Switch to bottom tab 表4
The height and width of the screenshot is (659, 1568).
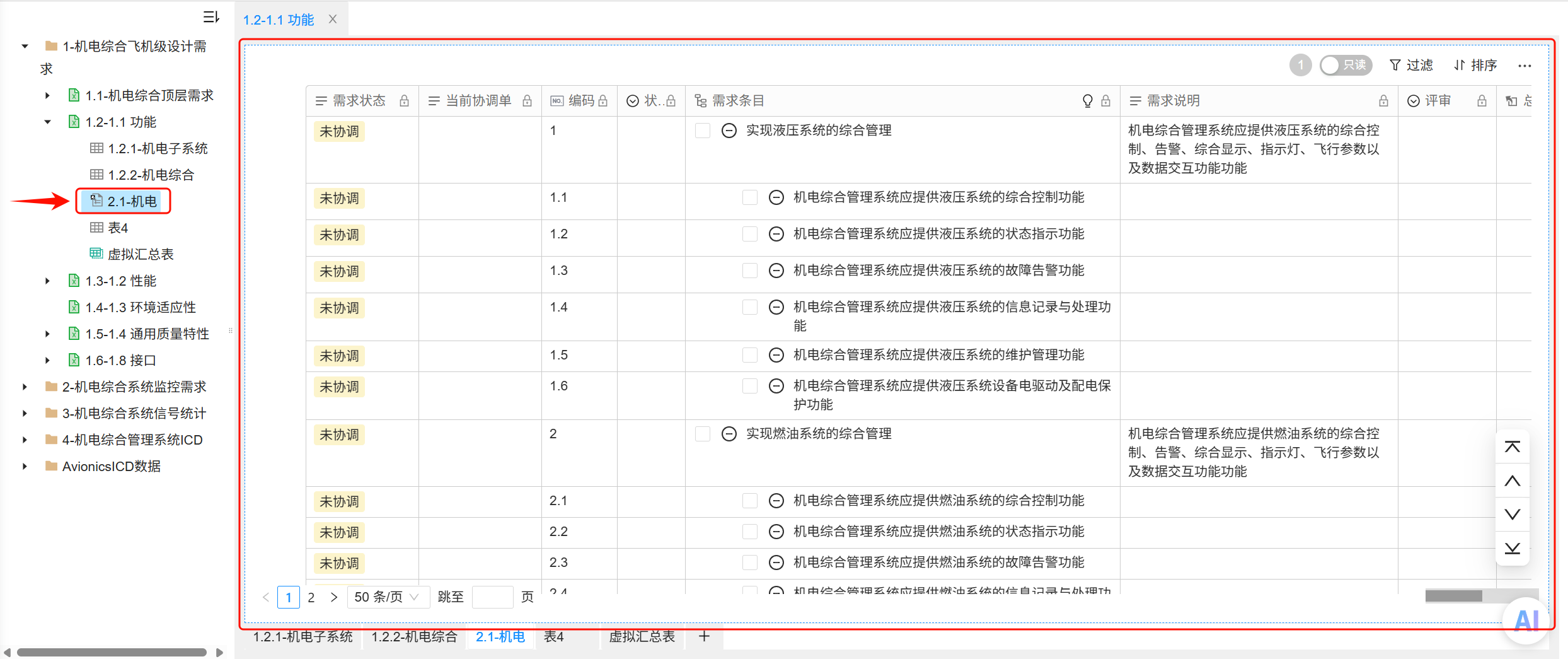[x=554, y=636]
